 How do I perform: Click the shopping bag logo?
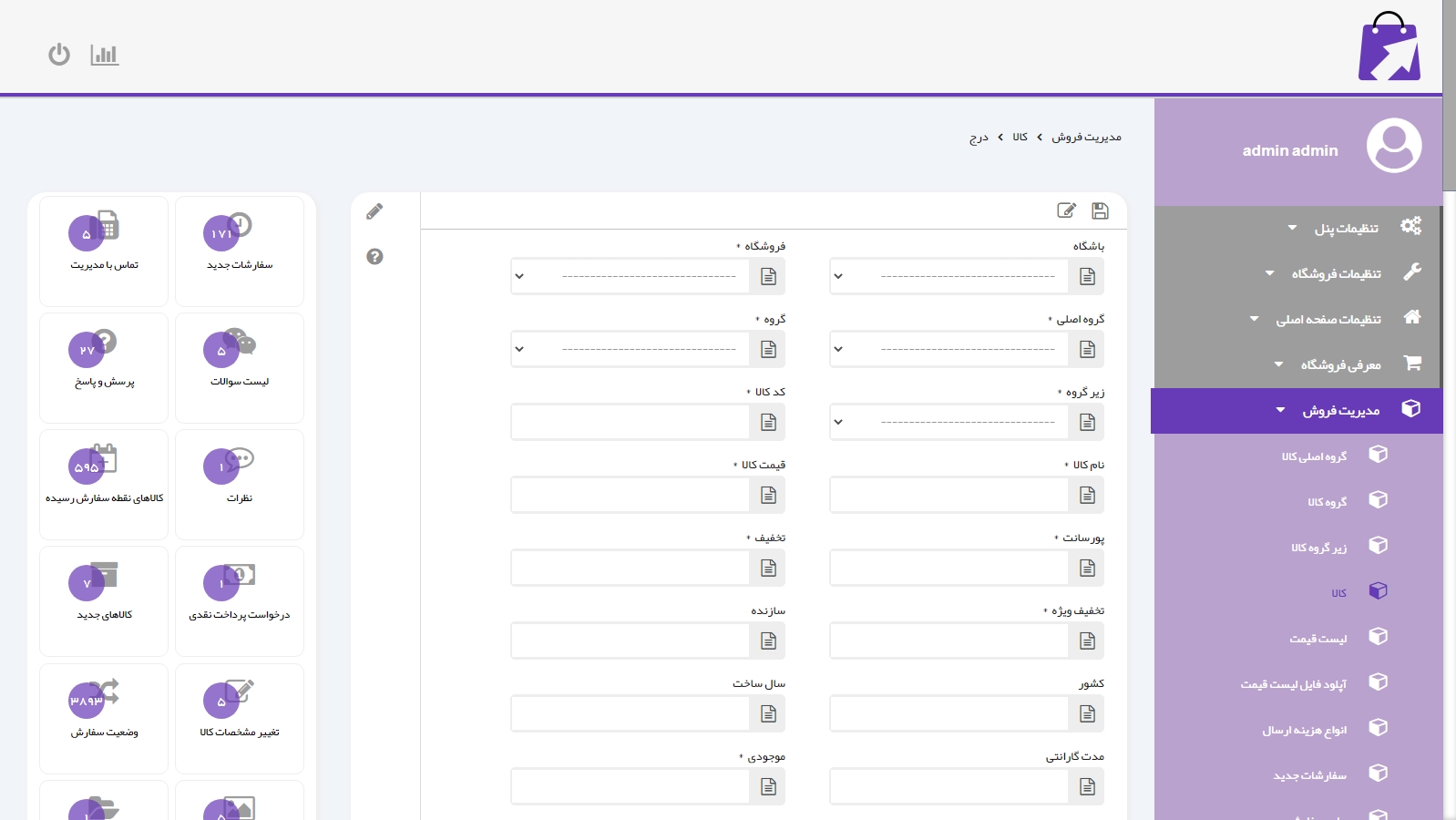tap(1389, 47)
